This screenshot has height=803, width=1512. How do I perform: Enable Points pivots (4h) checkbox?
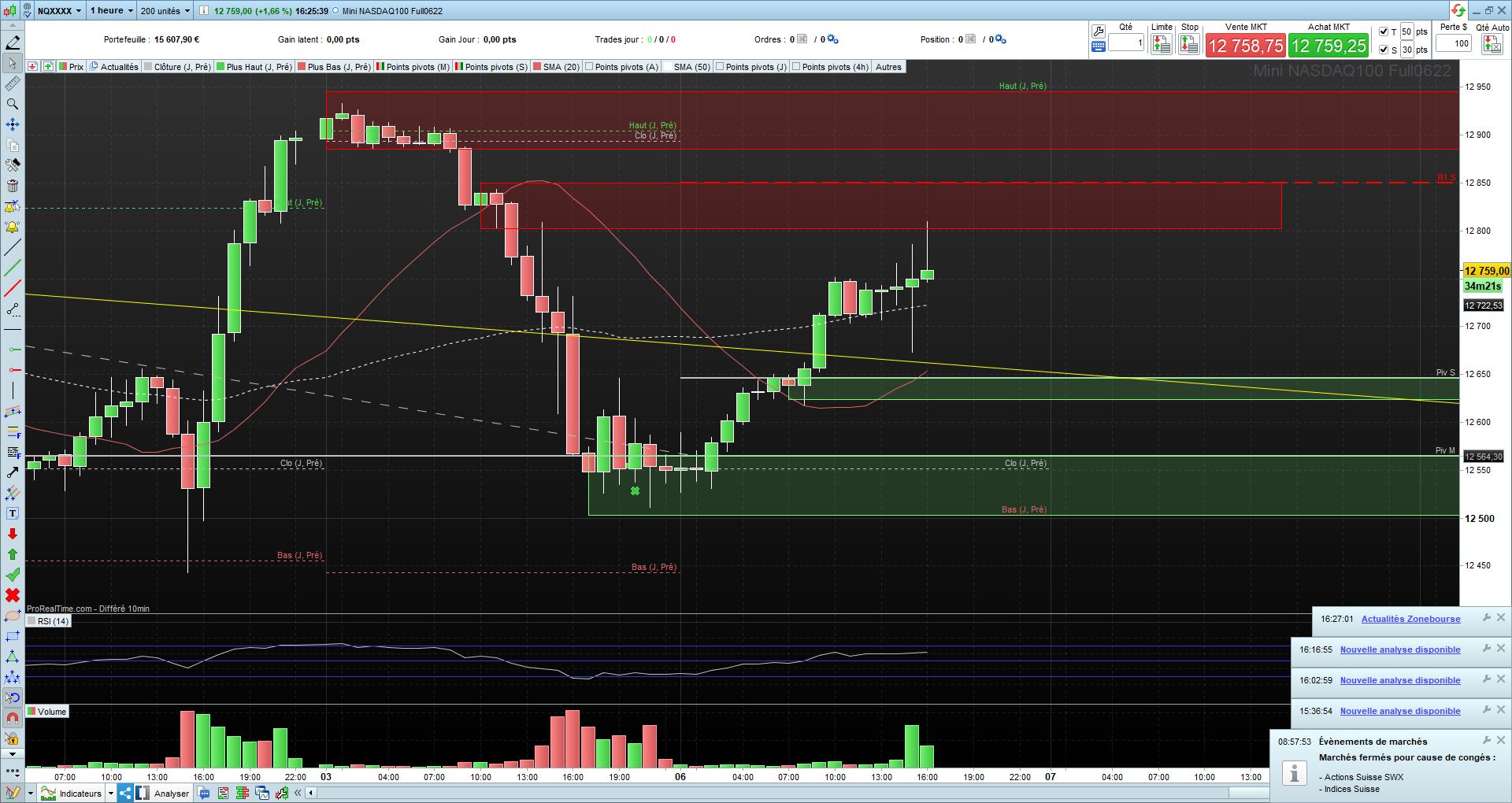coord(796,67)
